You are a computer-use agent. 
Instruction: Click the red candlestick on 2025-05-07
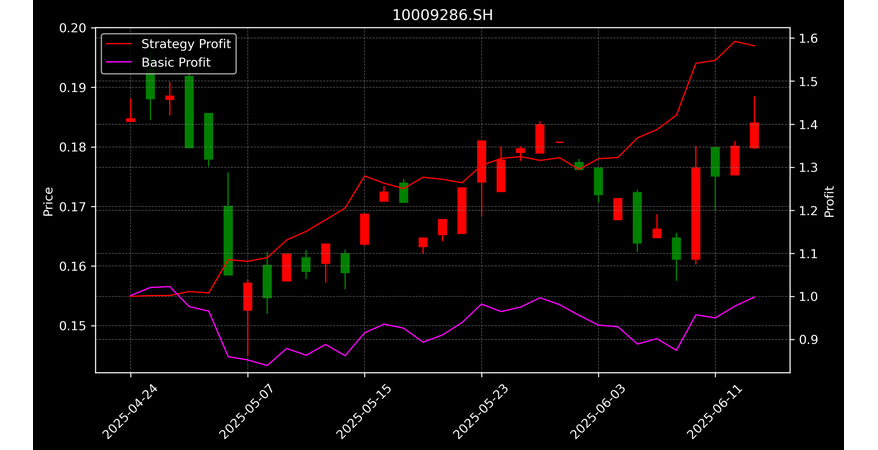pyautogui.click(x=247, y=297)
